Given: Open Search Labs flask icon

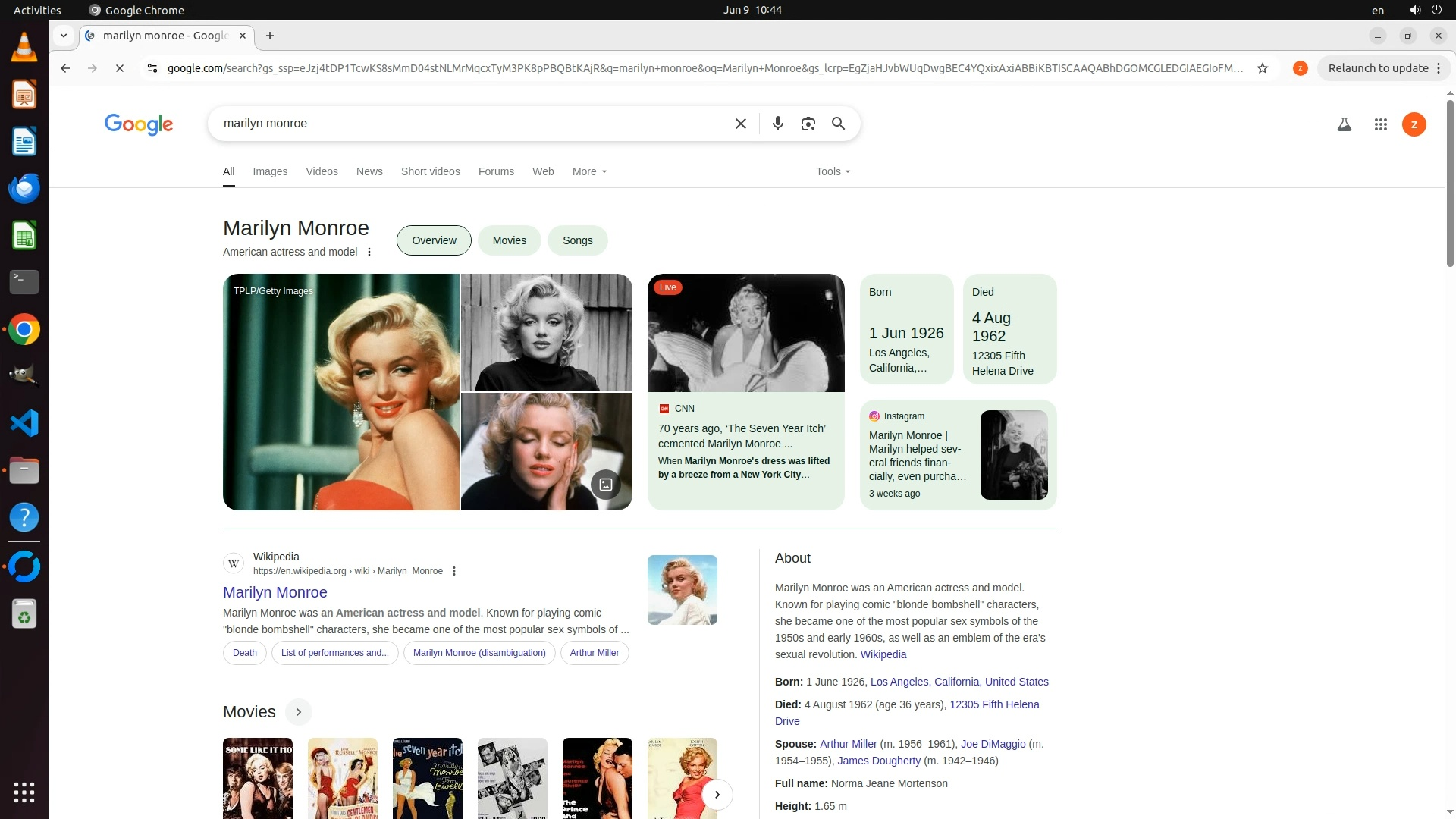Looking at the screenshot, I should tap(1344, 124).
